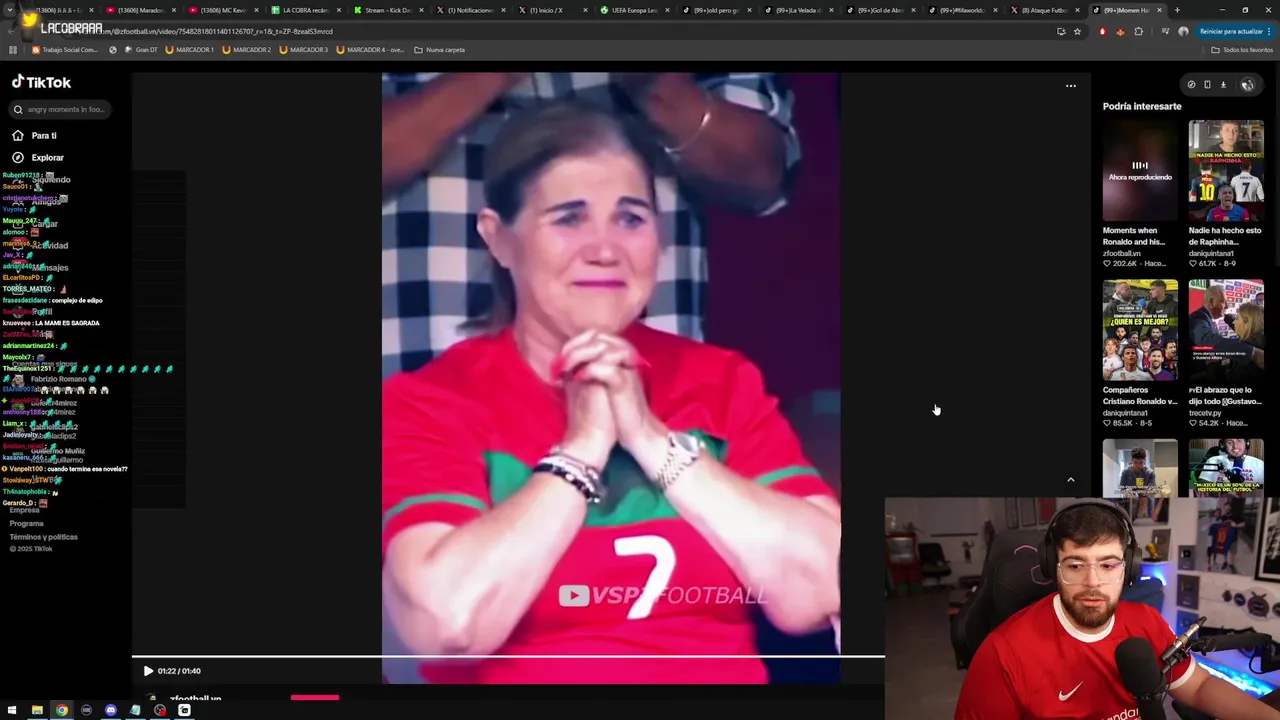Click the TikTok search field
The image size is (1280, 720).
click(x=60, y=109)
